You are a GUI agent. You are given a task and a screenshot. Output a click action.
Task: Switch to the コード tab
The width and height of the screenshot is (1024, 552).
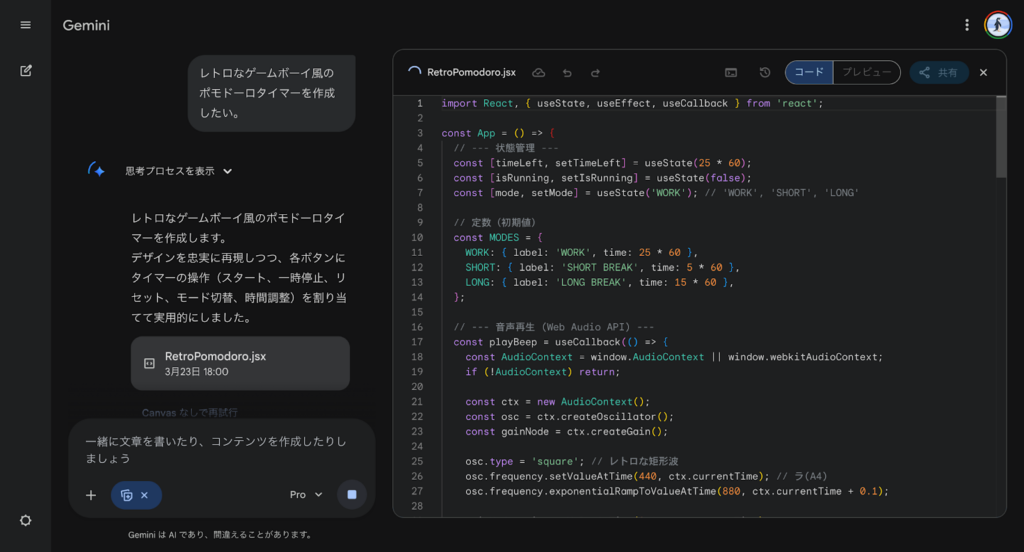tap(809, 72)
